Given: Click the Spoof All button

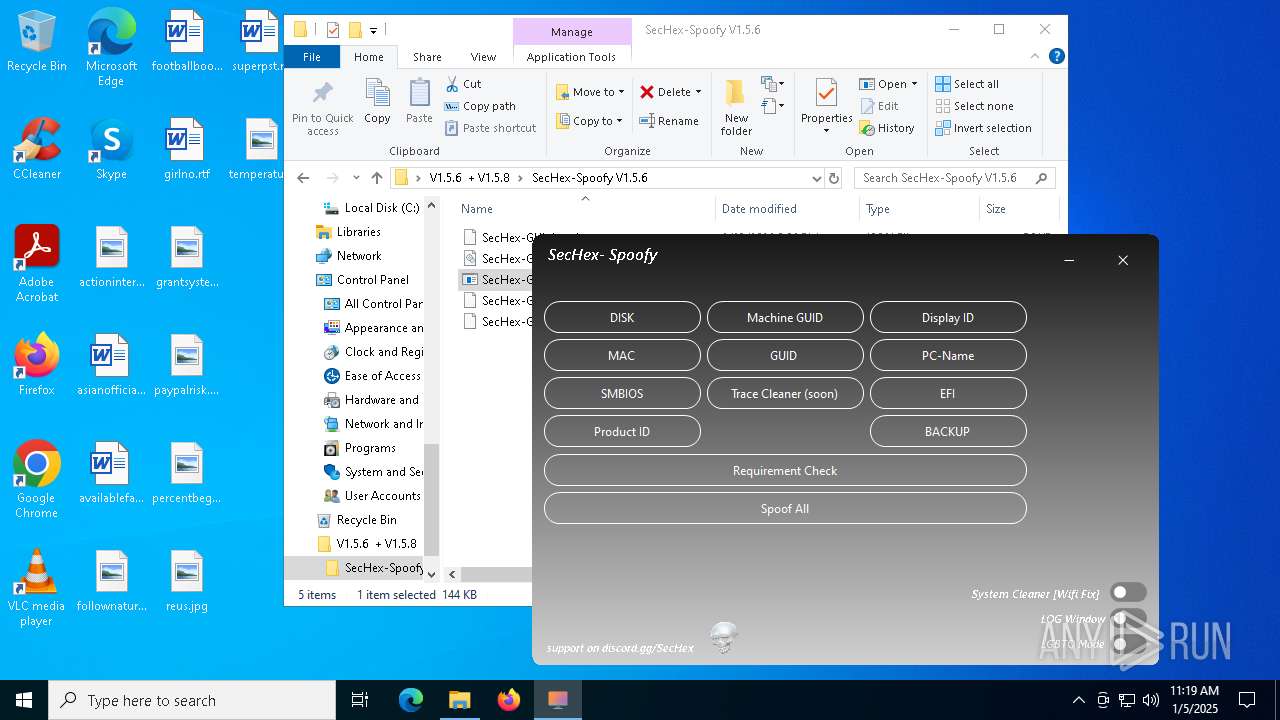Looking at the screenshot, I should (x=785, y=508).
